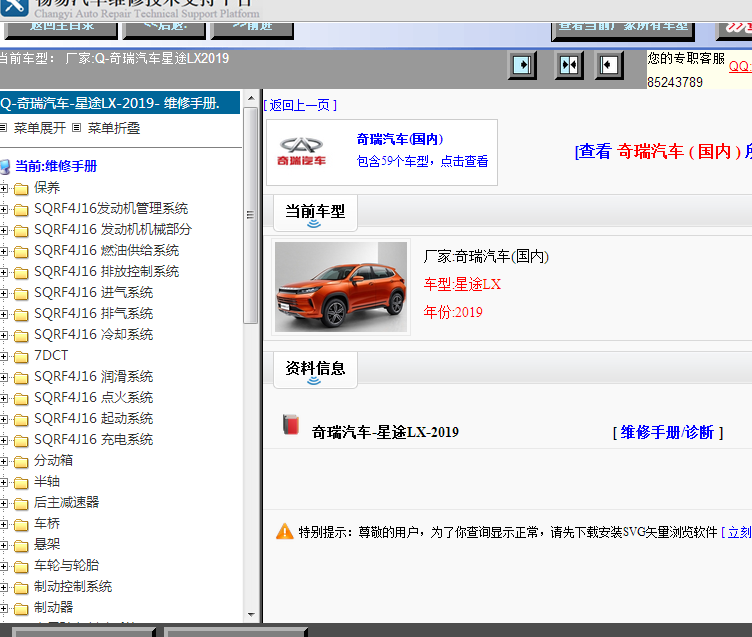This screenshot has height=637, width=752.
Task: Click the orange warning triangle icon
Action: click(285, 531)
